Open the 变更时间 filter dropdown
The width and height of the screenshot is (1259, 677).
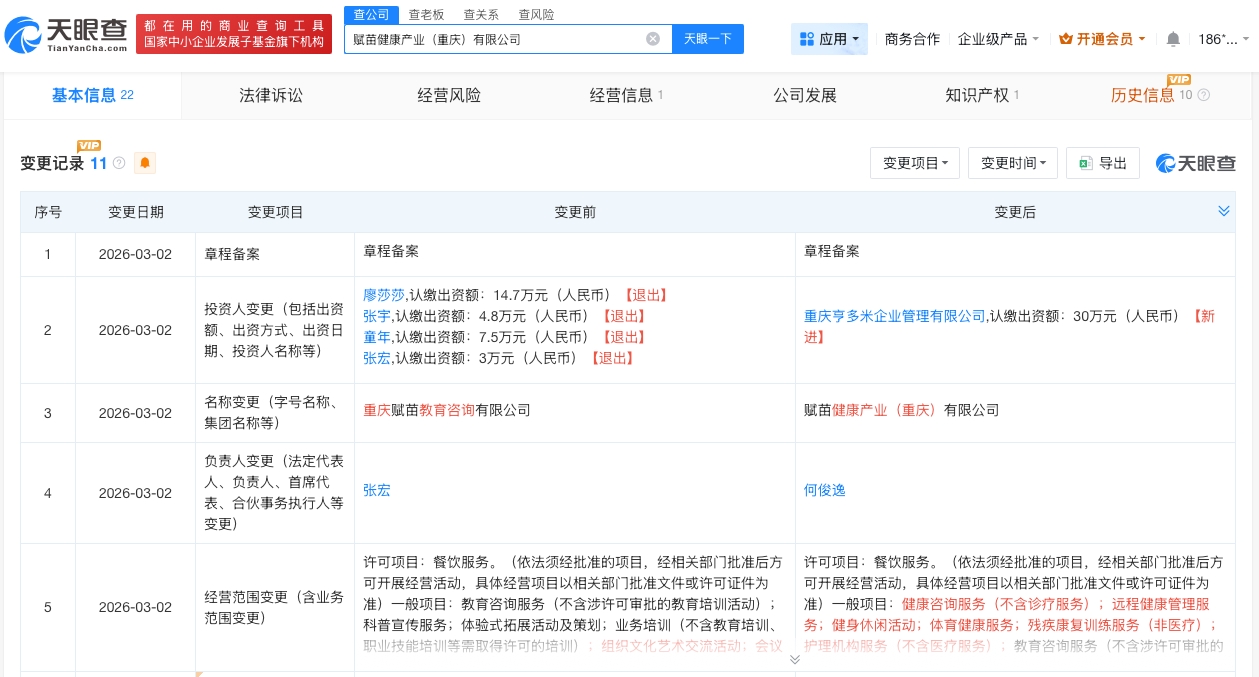[1013, 163]
